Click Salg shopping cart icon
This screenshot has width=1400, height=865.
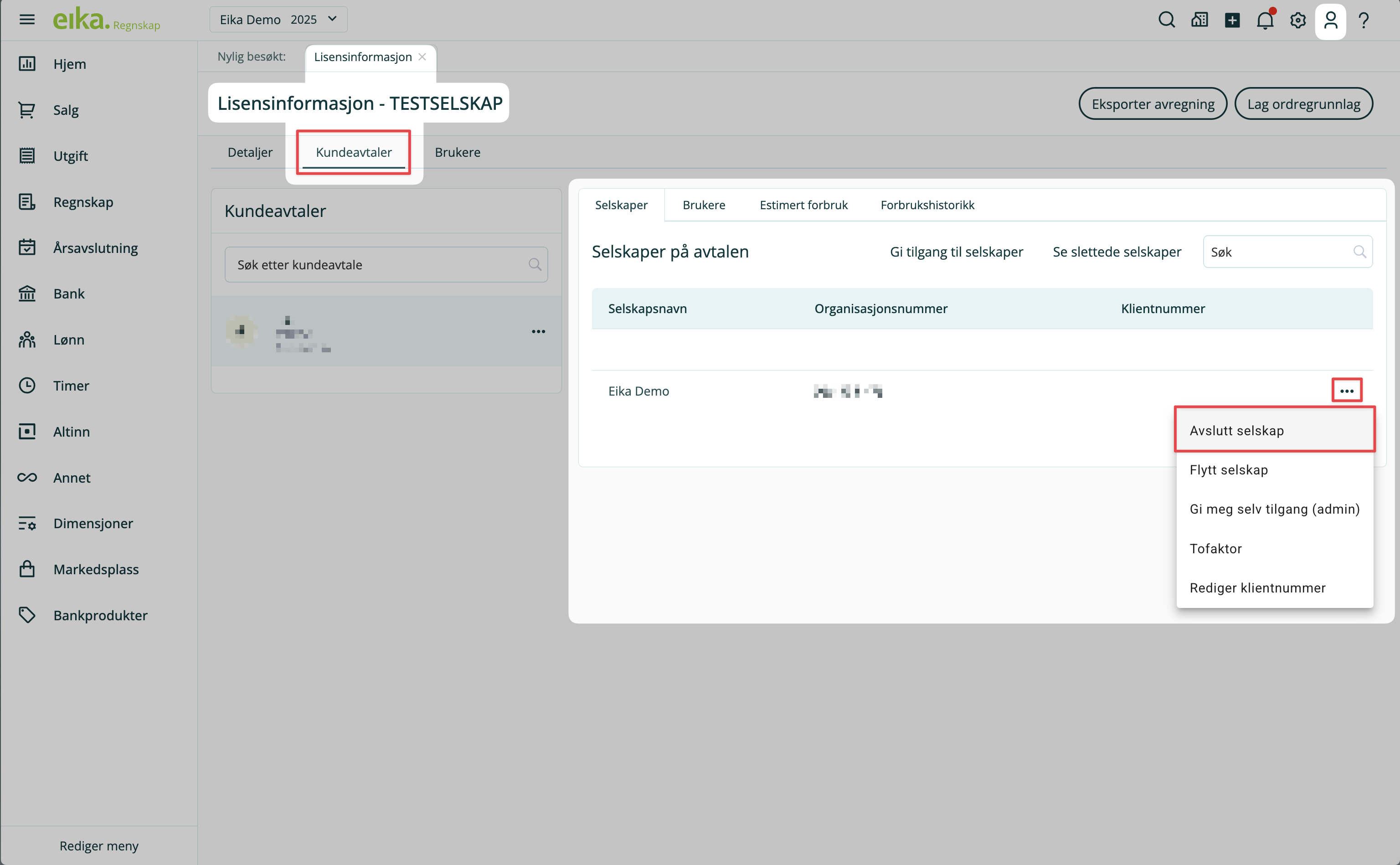click(x=27, y=109)
